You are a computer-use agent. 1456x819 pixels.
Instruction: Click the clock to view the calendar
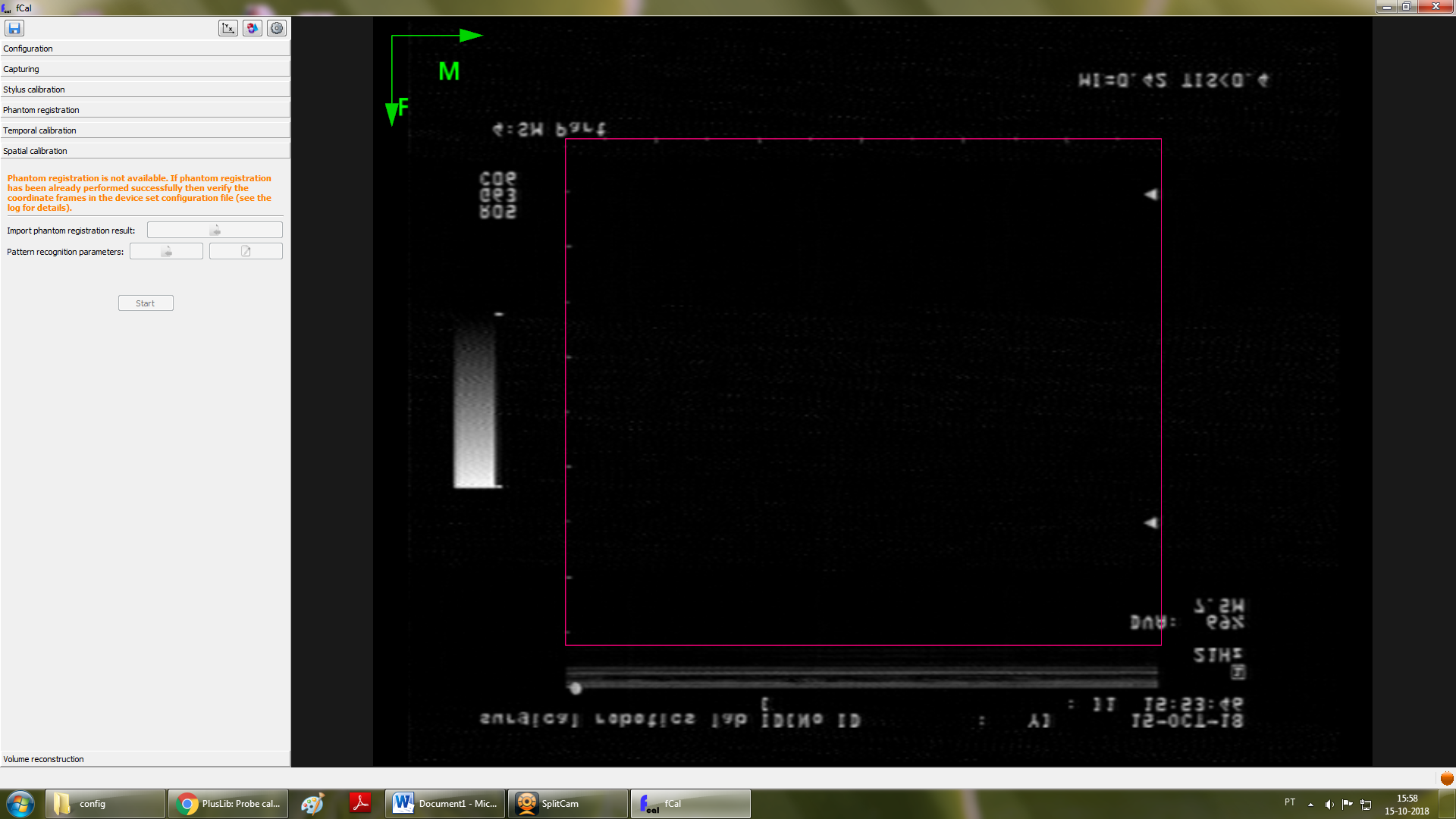(x=1407, y=803)
